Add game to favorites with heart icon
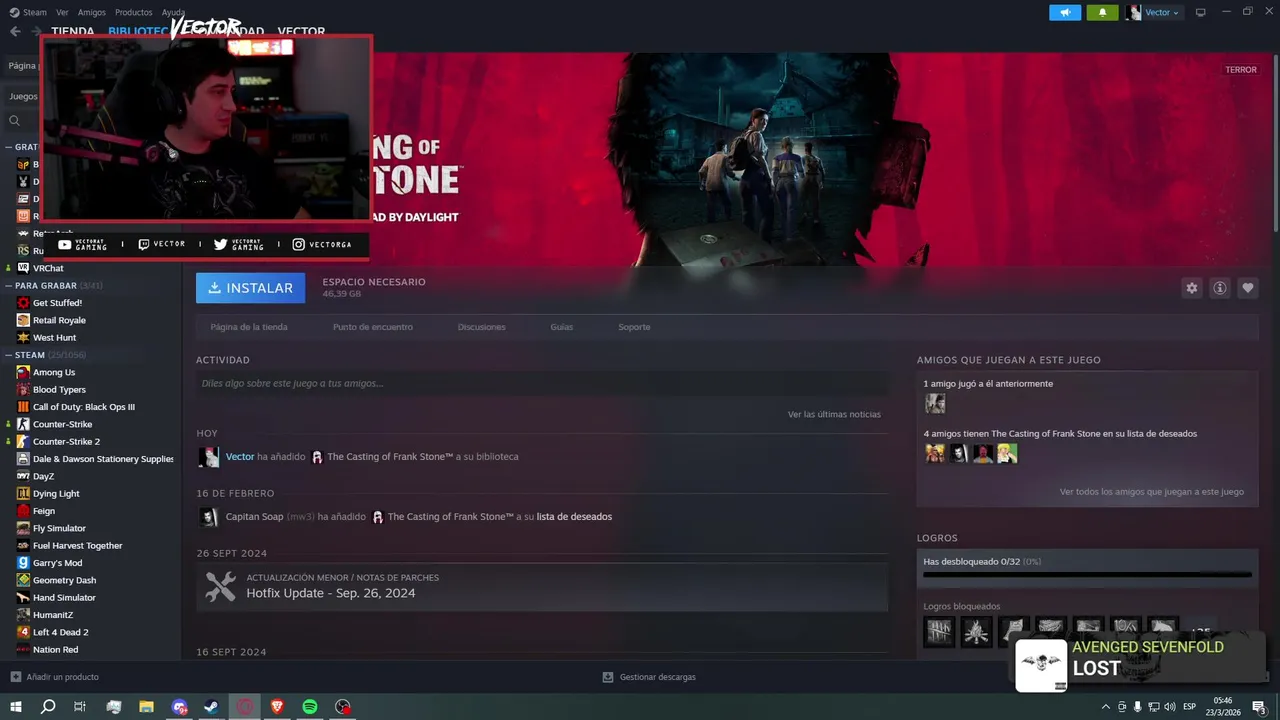Image resolution: width=1280 pixels, height=720 pixels. [1247, 288]
